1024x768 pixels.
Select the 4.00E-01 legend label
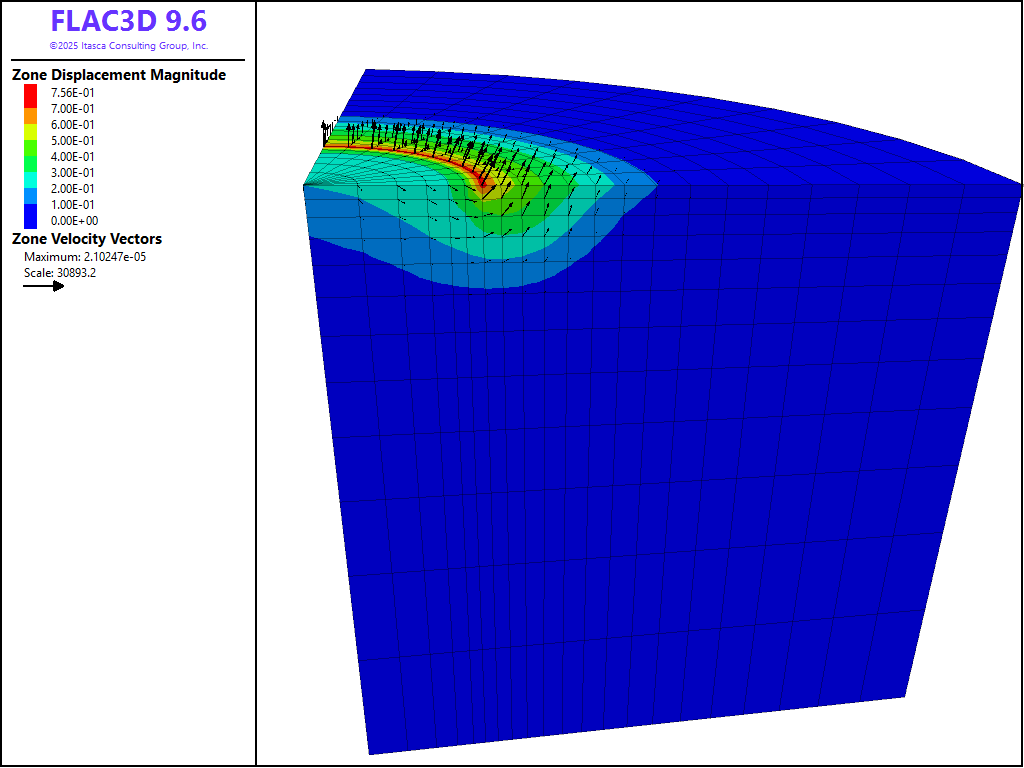pyautogui.click(x=73, y=157)
